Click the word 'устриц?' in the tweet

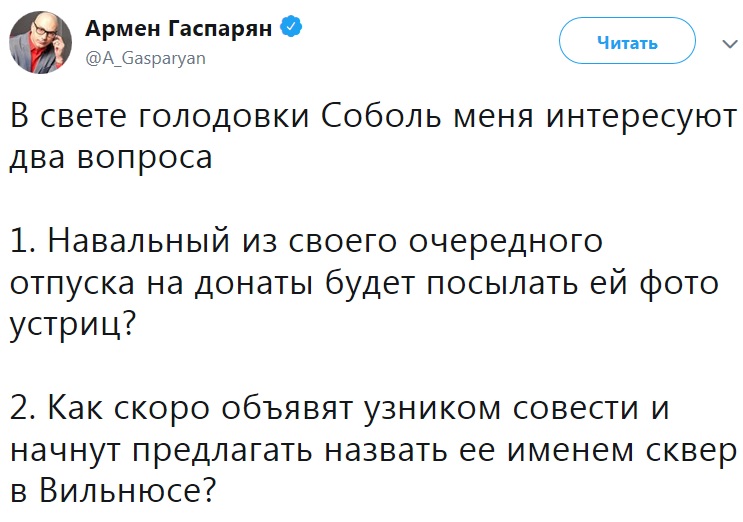pyautogui.click(x=73, y=326)
